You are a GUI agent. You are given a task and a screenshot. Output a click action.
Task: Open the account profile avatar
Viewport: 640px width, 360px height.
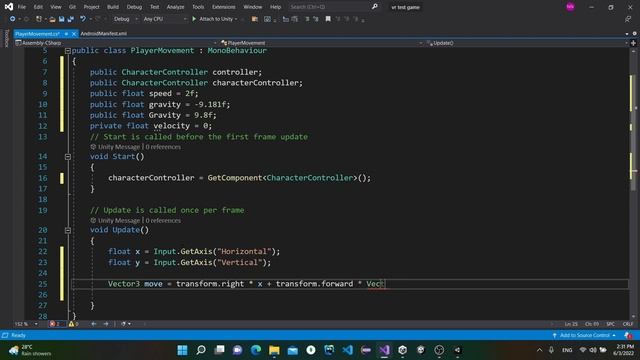[x=570, y=7]
